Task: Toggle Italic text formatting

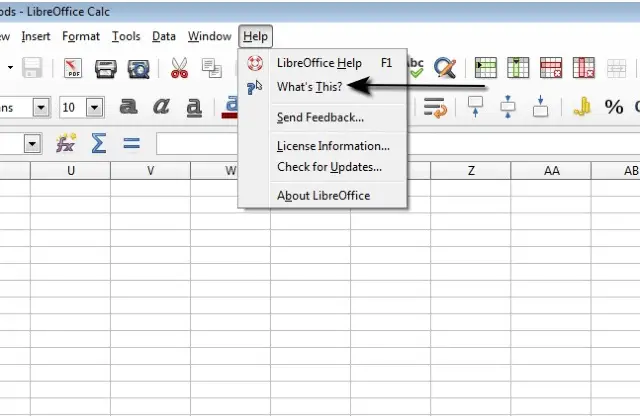Action: (161, 107)
